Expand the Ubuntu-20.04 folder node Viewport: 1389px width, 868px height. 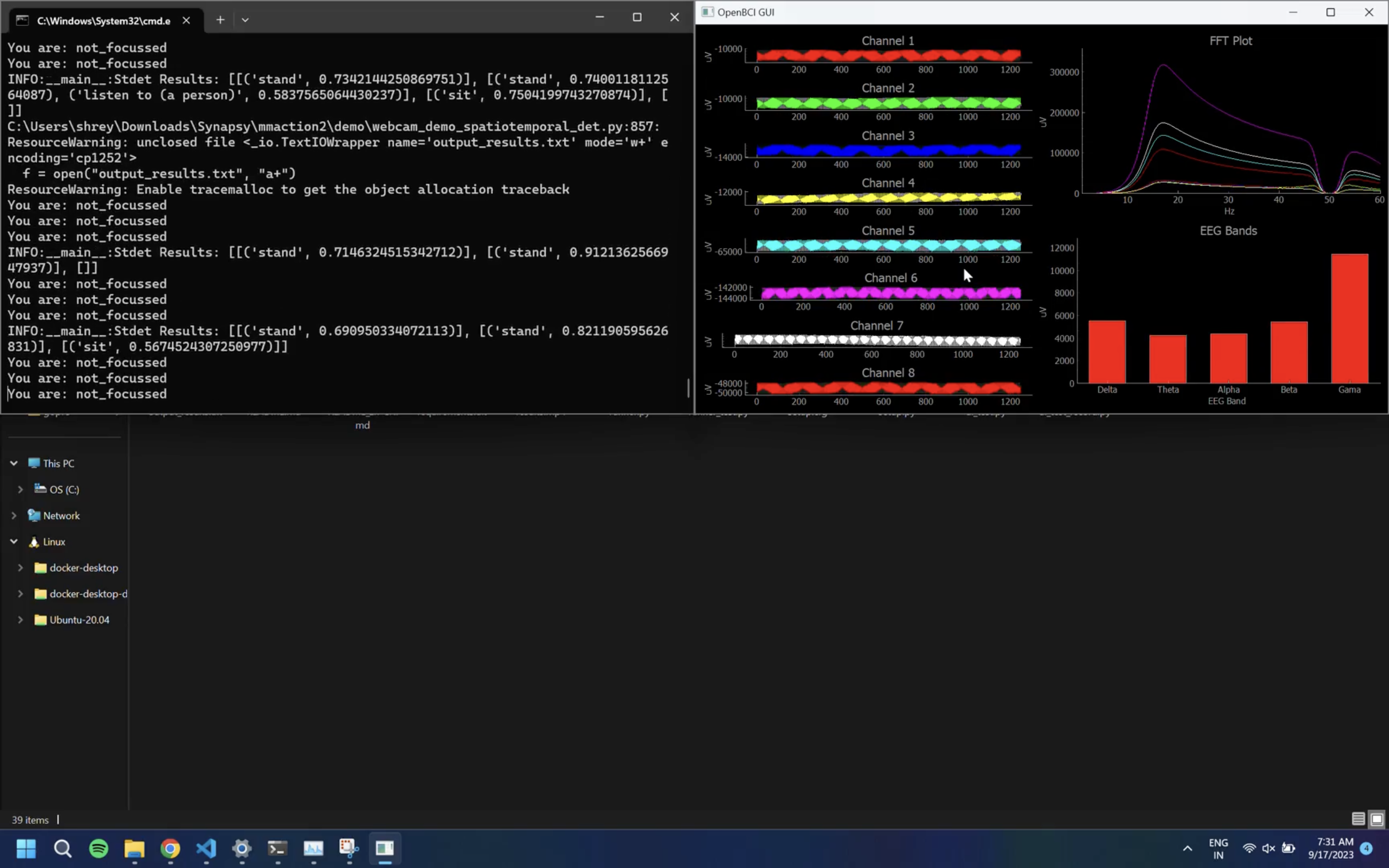pyautogui.click(x=20, y=620)
